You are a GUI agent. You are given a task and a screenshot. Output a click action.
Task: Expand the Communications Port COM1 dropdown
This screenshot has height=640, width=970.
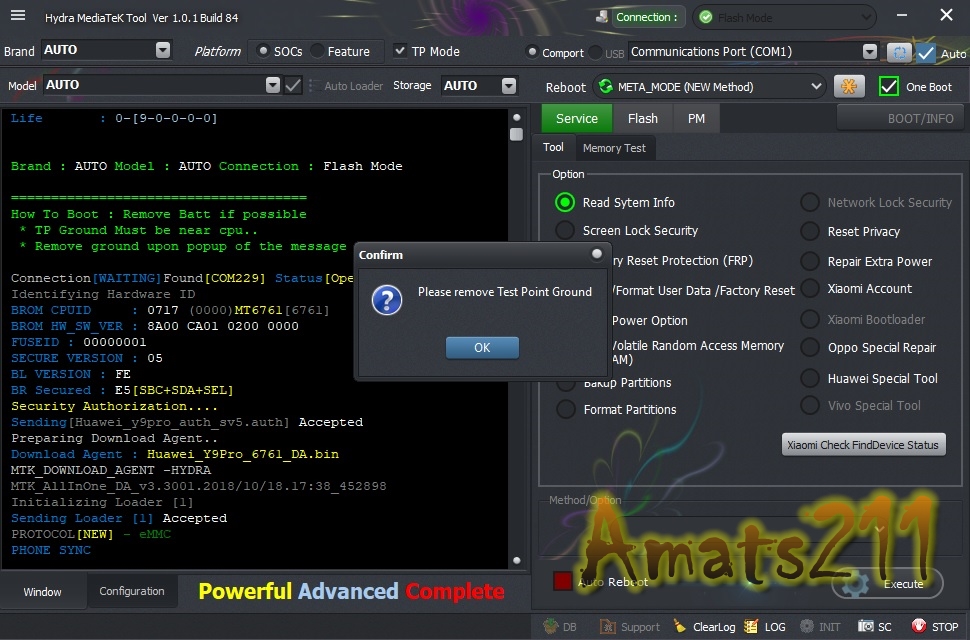click(x=870, y=52)
